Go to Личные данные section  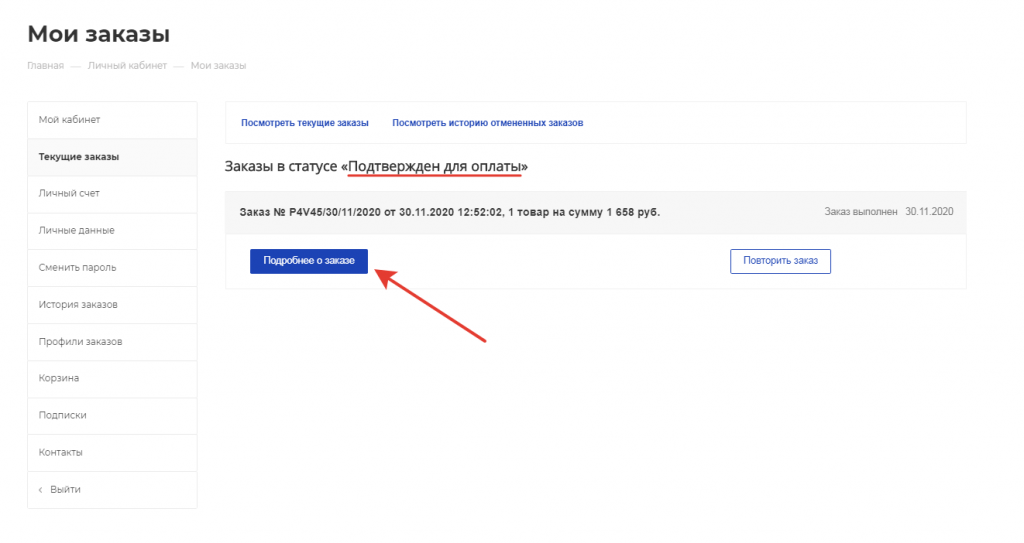[112, 231]
